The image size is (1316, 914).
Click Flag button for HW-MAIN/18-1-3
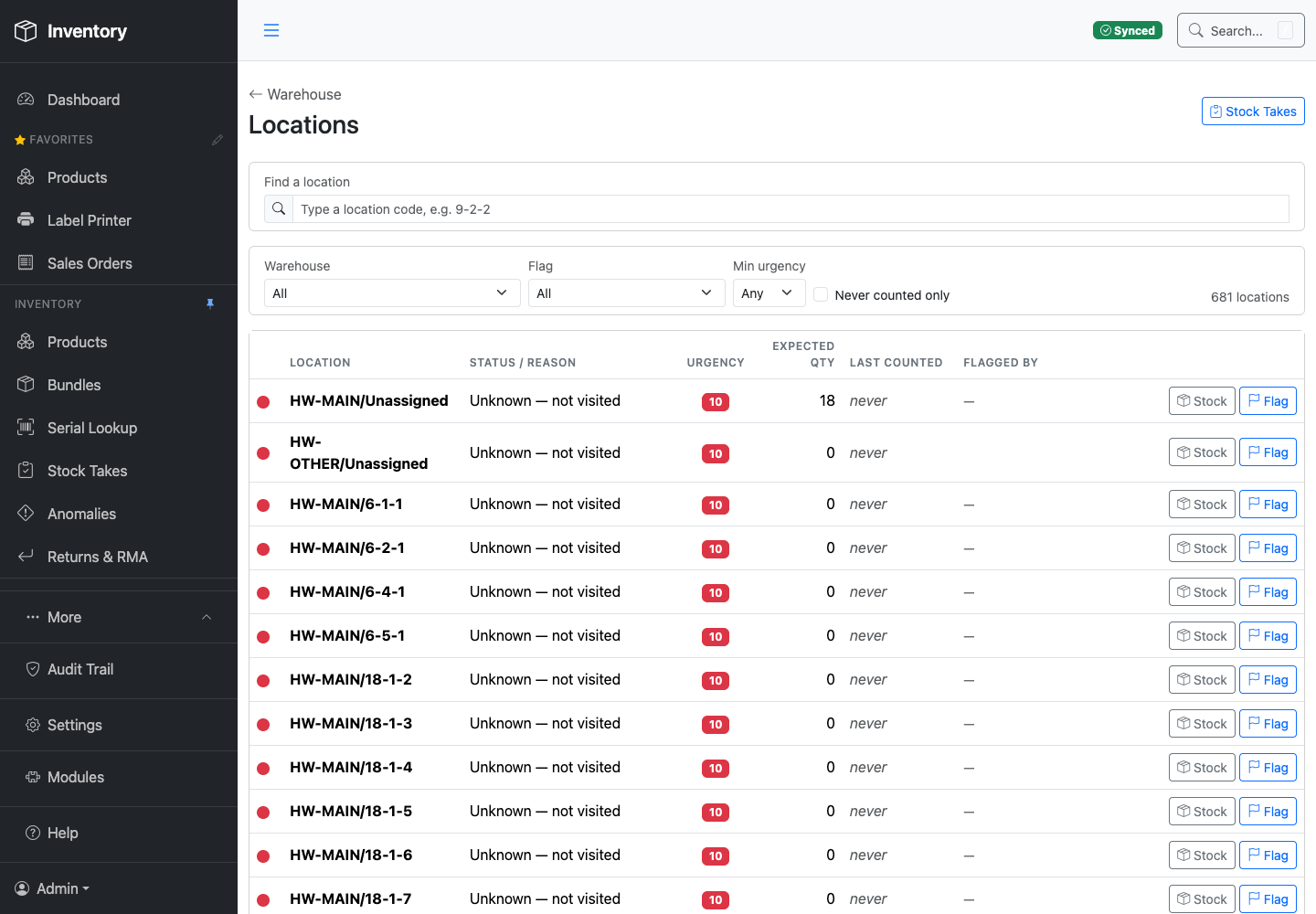coord(1268,724)
